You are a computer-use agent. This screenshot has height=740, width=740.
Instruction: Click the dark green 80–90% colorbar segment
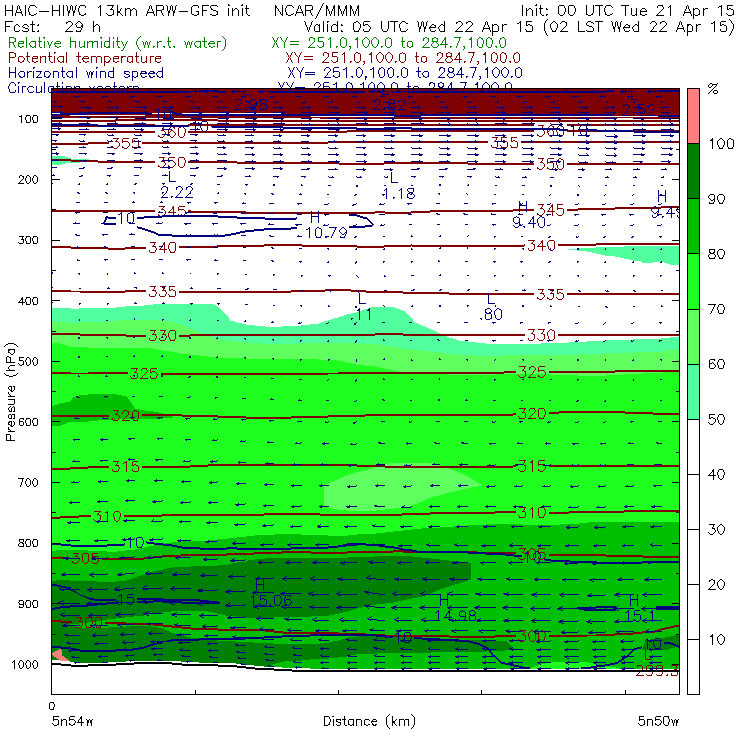coord(693,226)
